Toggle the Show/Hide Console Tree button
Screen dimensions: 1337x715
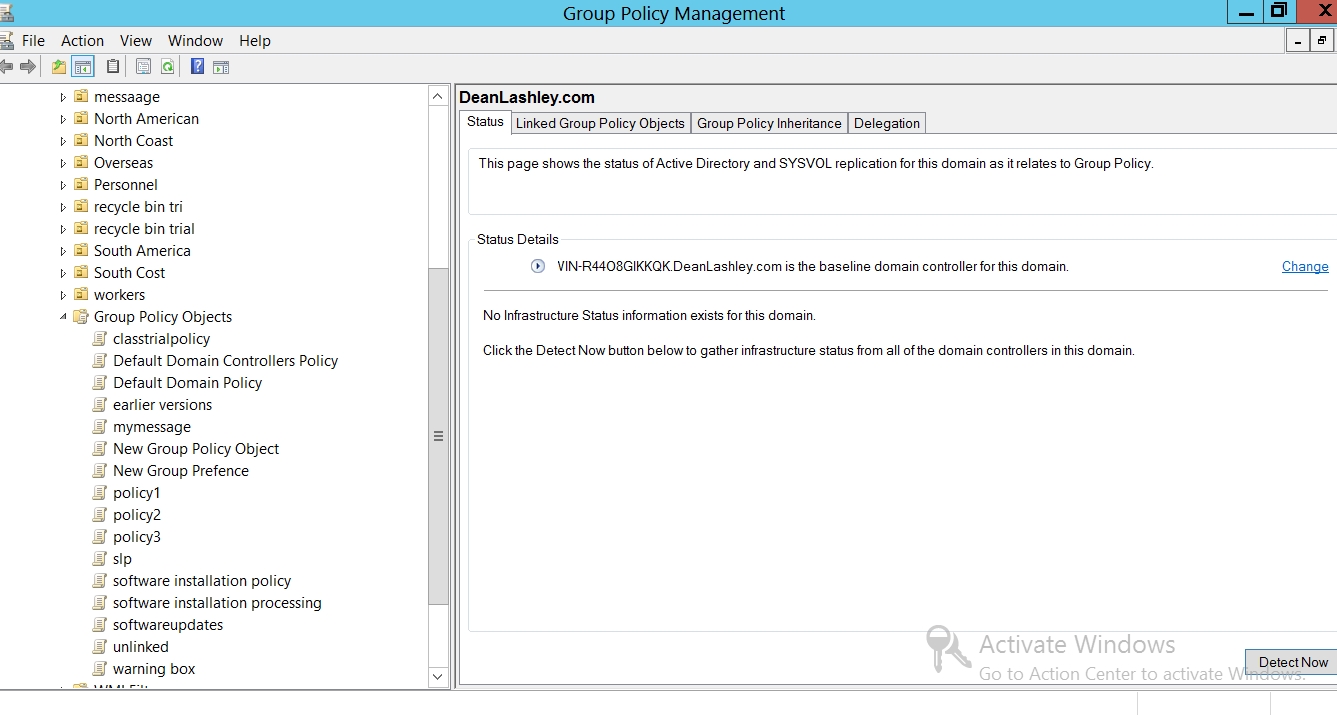(83, 67)
